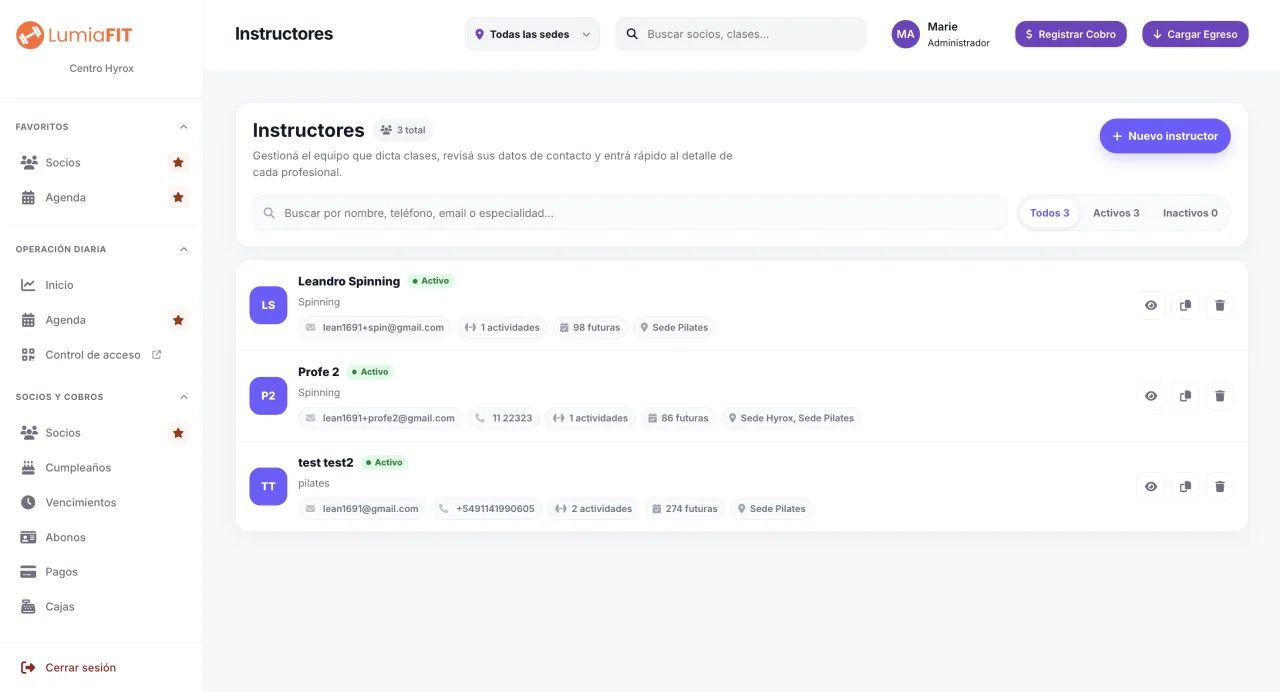This screenshot has width=1280, height=692.
Task: Collapse the Operación Diaria section
Action: pos(183,249)
